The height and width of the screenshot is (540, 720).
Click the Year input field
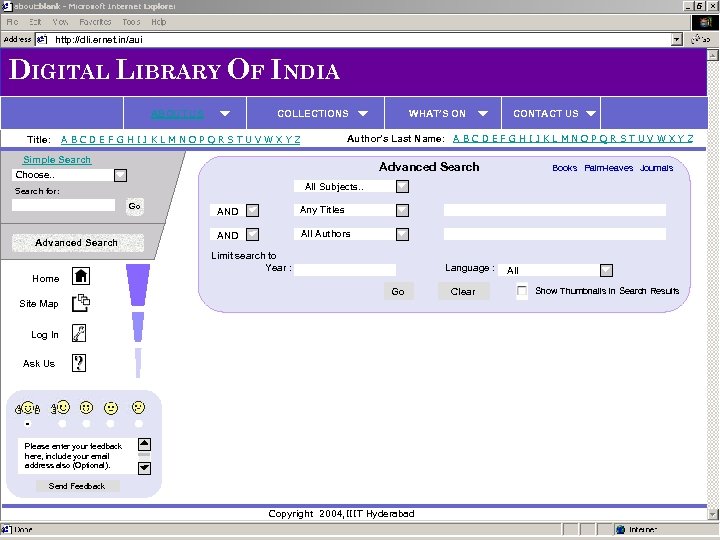click(345, 270)
